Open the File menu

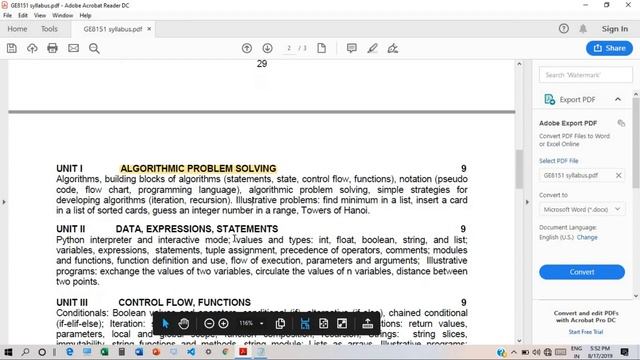(7, 16)
